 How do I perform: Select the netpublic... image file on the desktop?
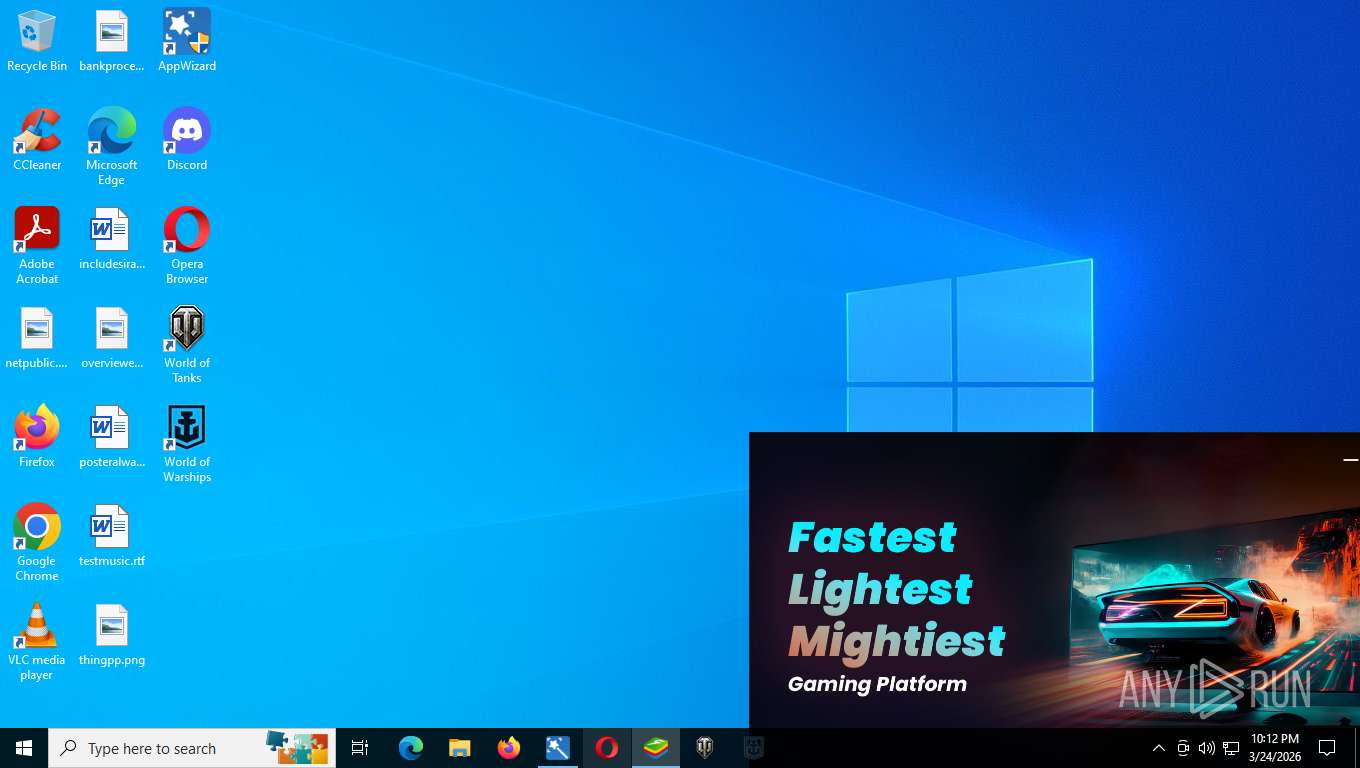pos(37,338)
